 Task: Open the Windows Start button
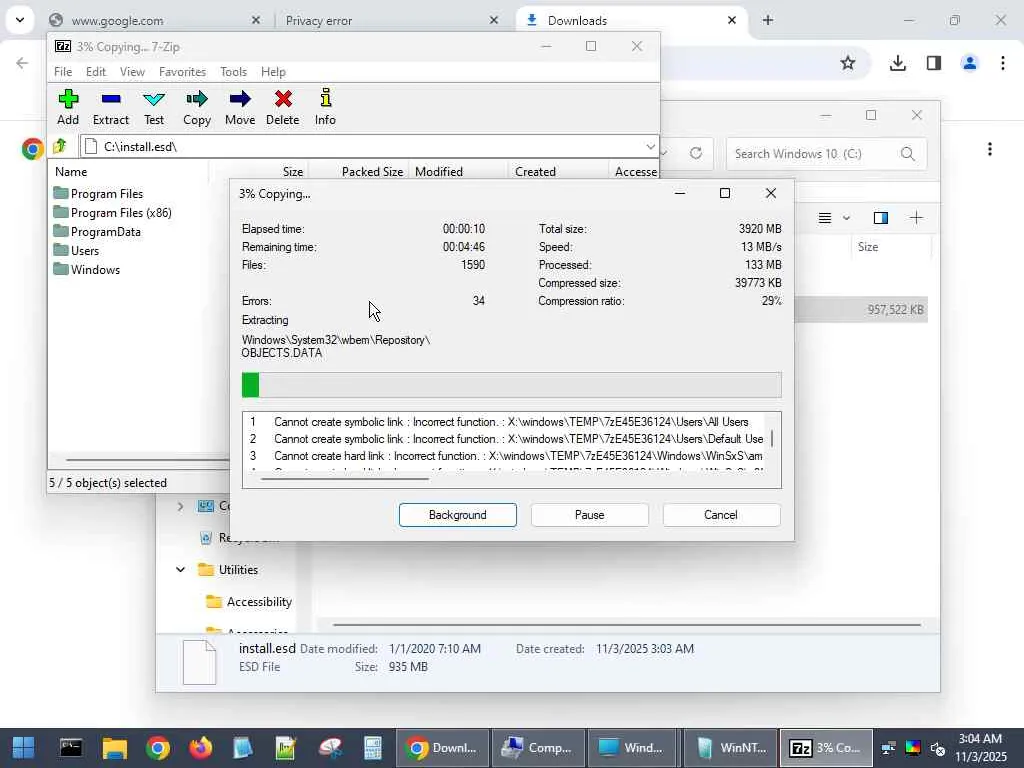[x=24, y=748]
